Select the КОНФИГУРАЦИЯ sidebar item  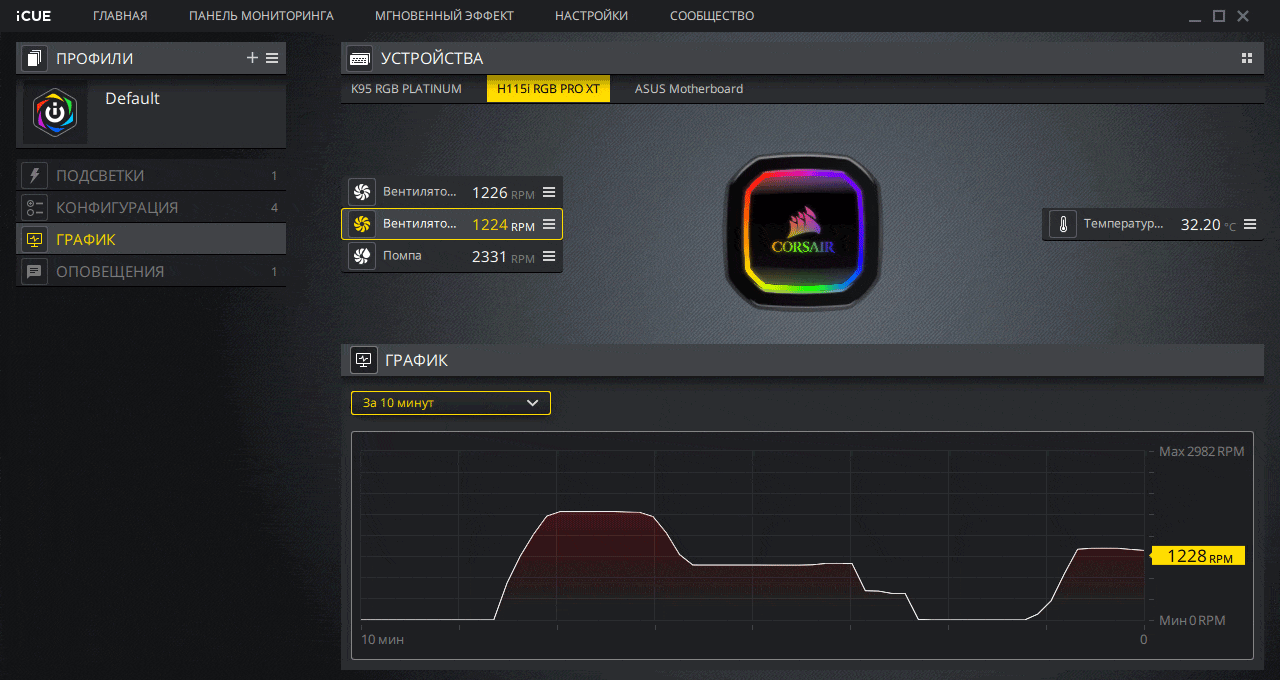(x=117, y=208)
